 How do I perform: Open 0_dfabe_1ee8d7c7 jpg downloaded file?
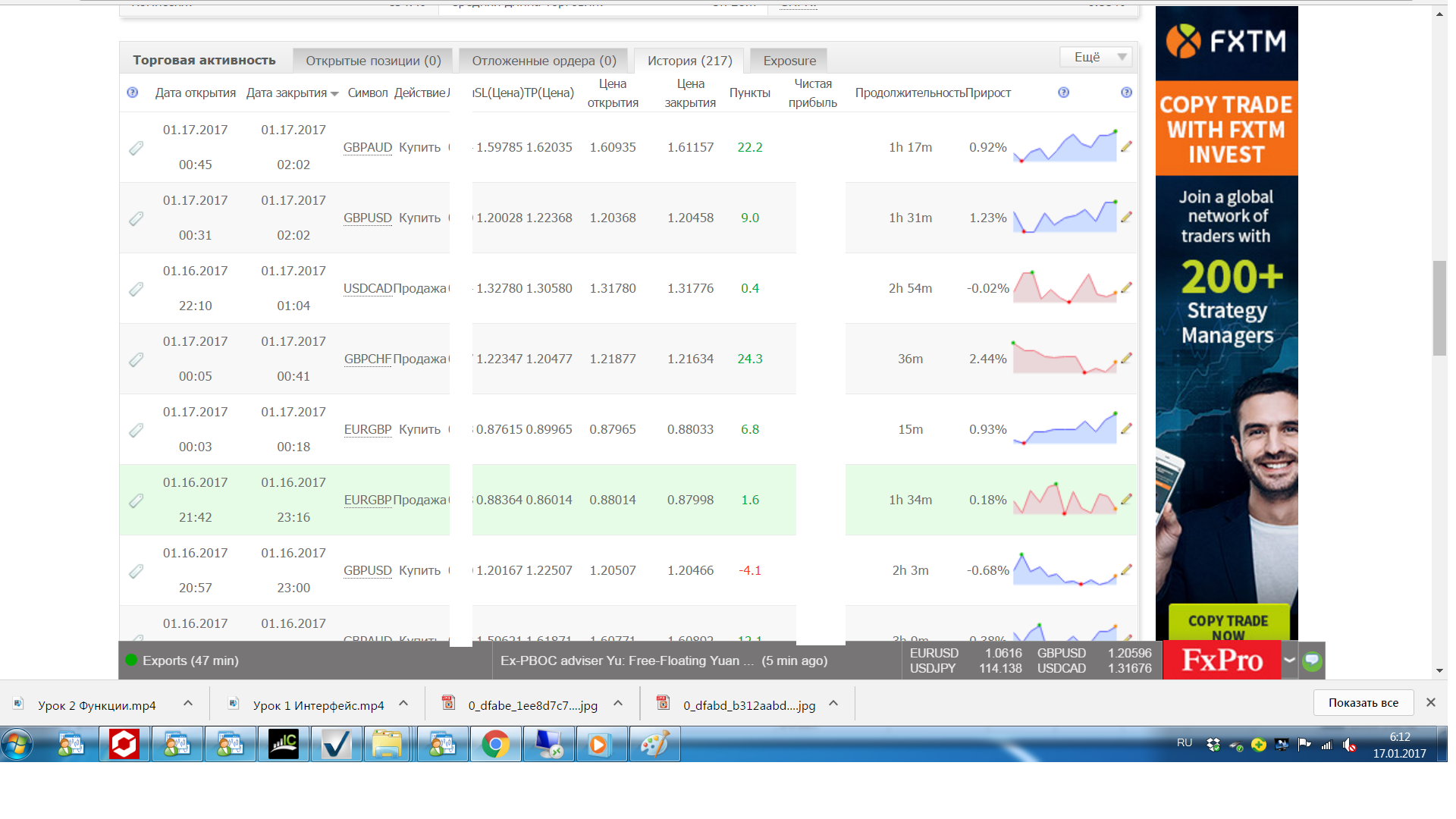(x=532, y=705)
